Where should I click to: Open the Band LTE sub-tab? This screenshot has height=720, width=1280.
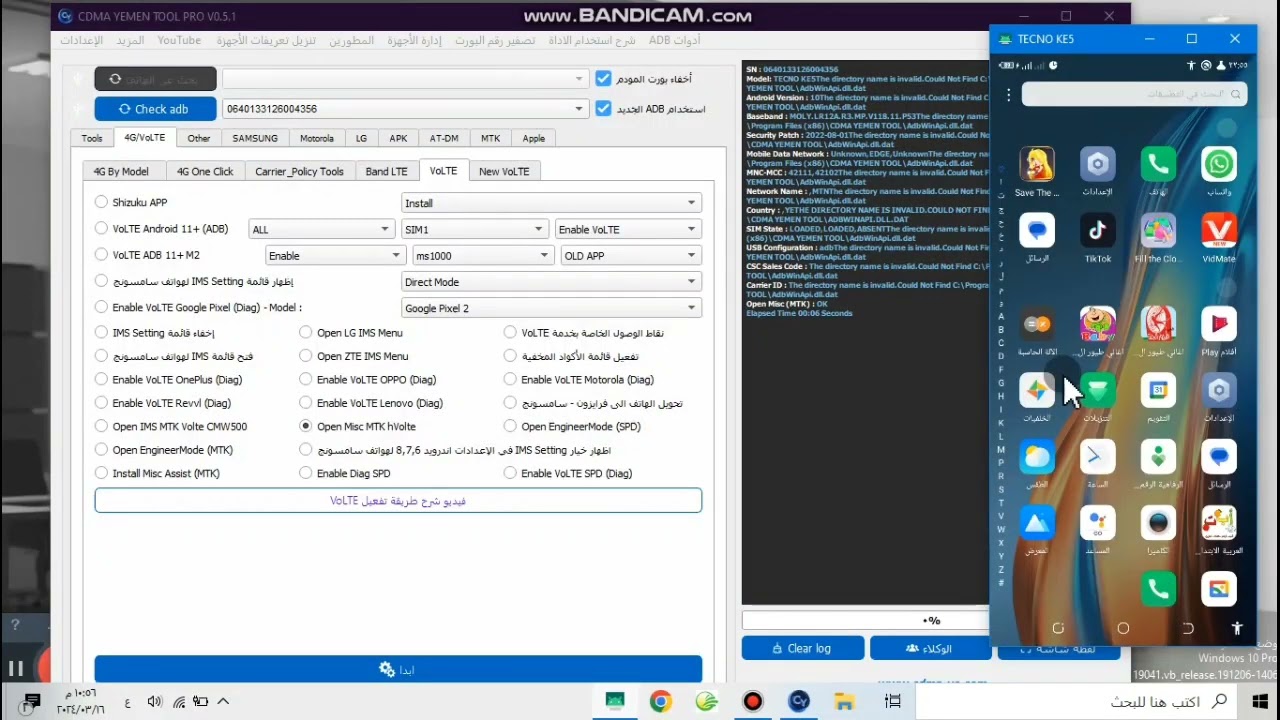(x=386, y=171)
